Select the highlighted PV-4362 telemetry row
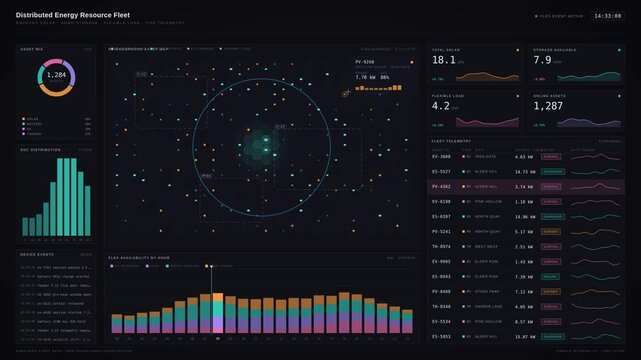 tap(526, 187)
